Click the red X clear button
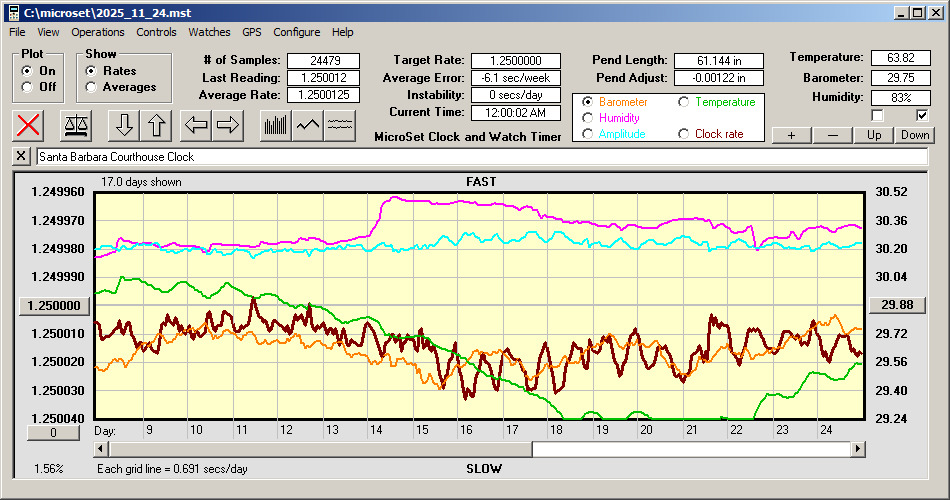Viewport: 950px width, 500px height. tap(30, 125)
